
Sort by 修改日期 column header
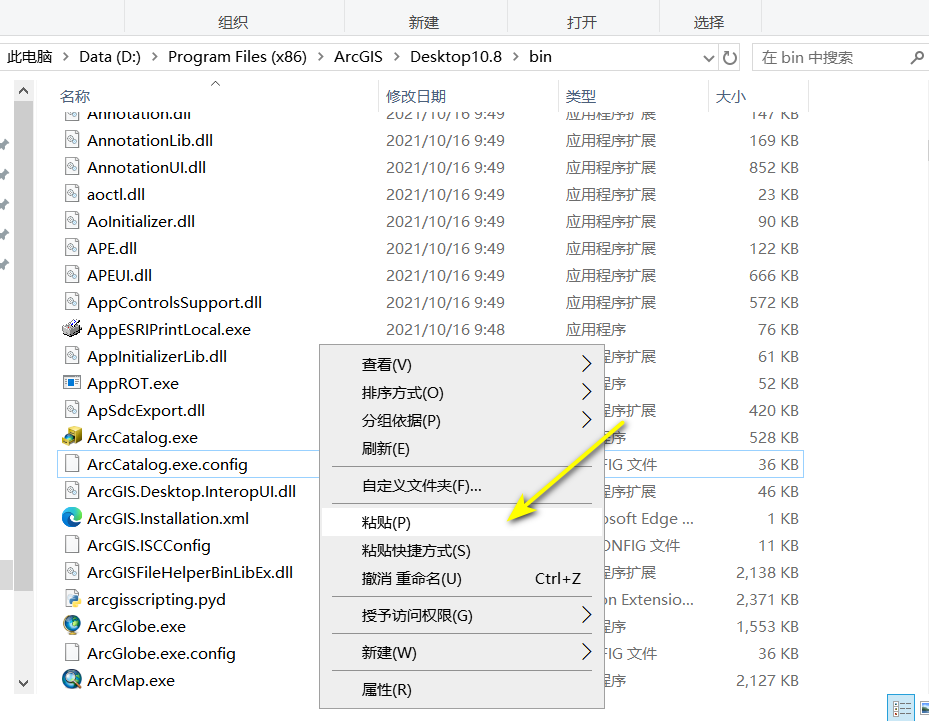click(x=416, y=96)
